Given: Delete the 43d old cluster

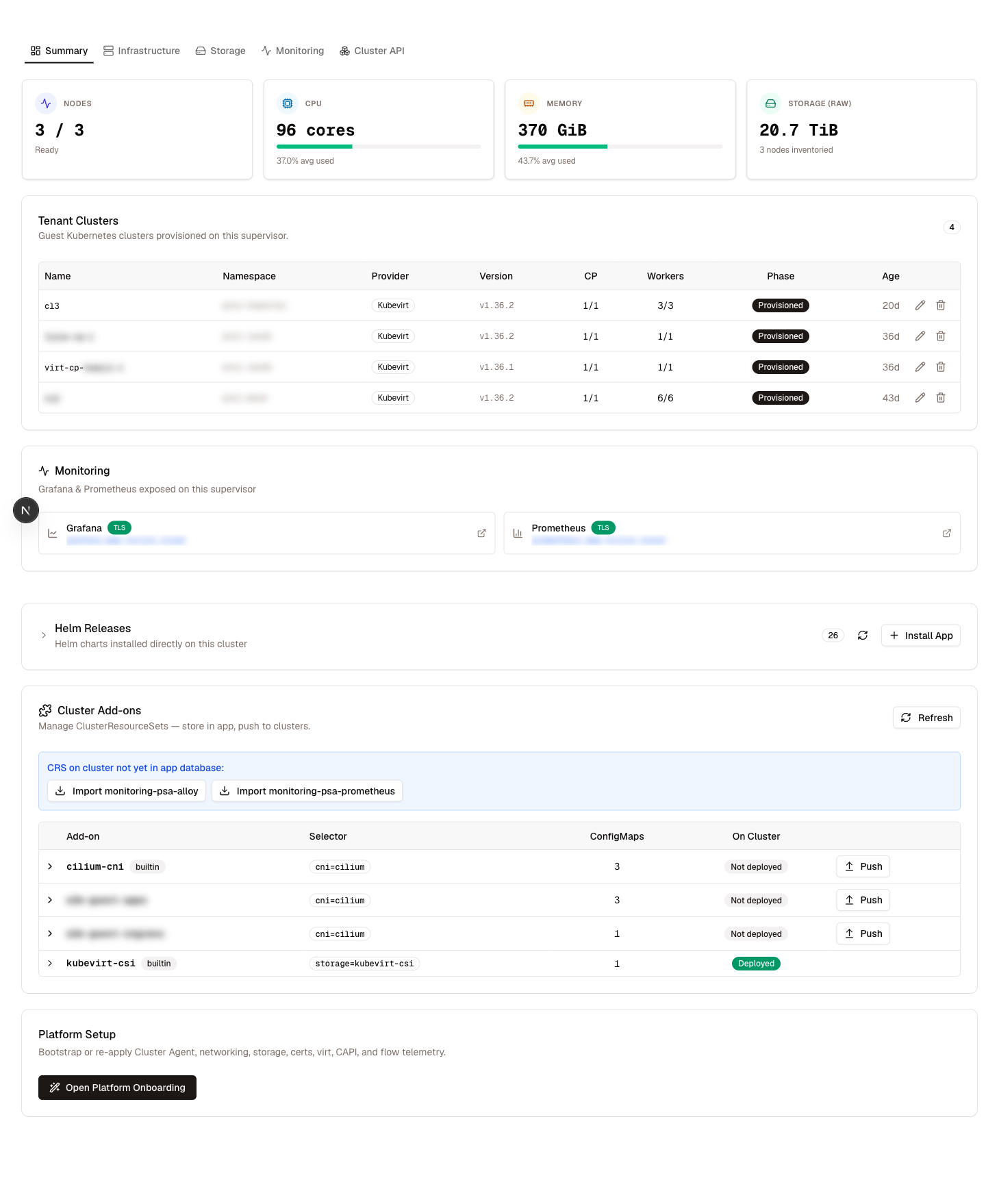Looking at the screenshot, I should (x=941, y=398).
